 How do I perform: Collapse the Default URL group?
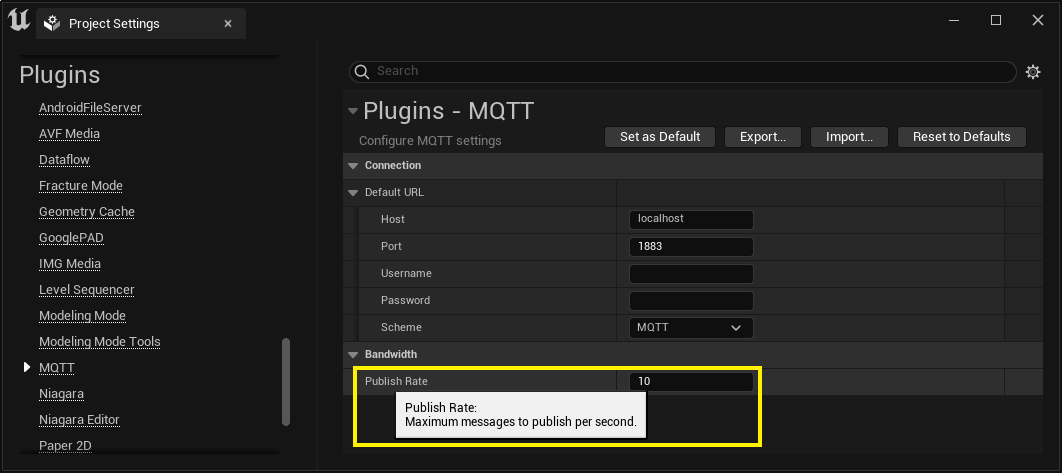[x=352, y=192]
